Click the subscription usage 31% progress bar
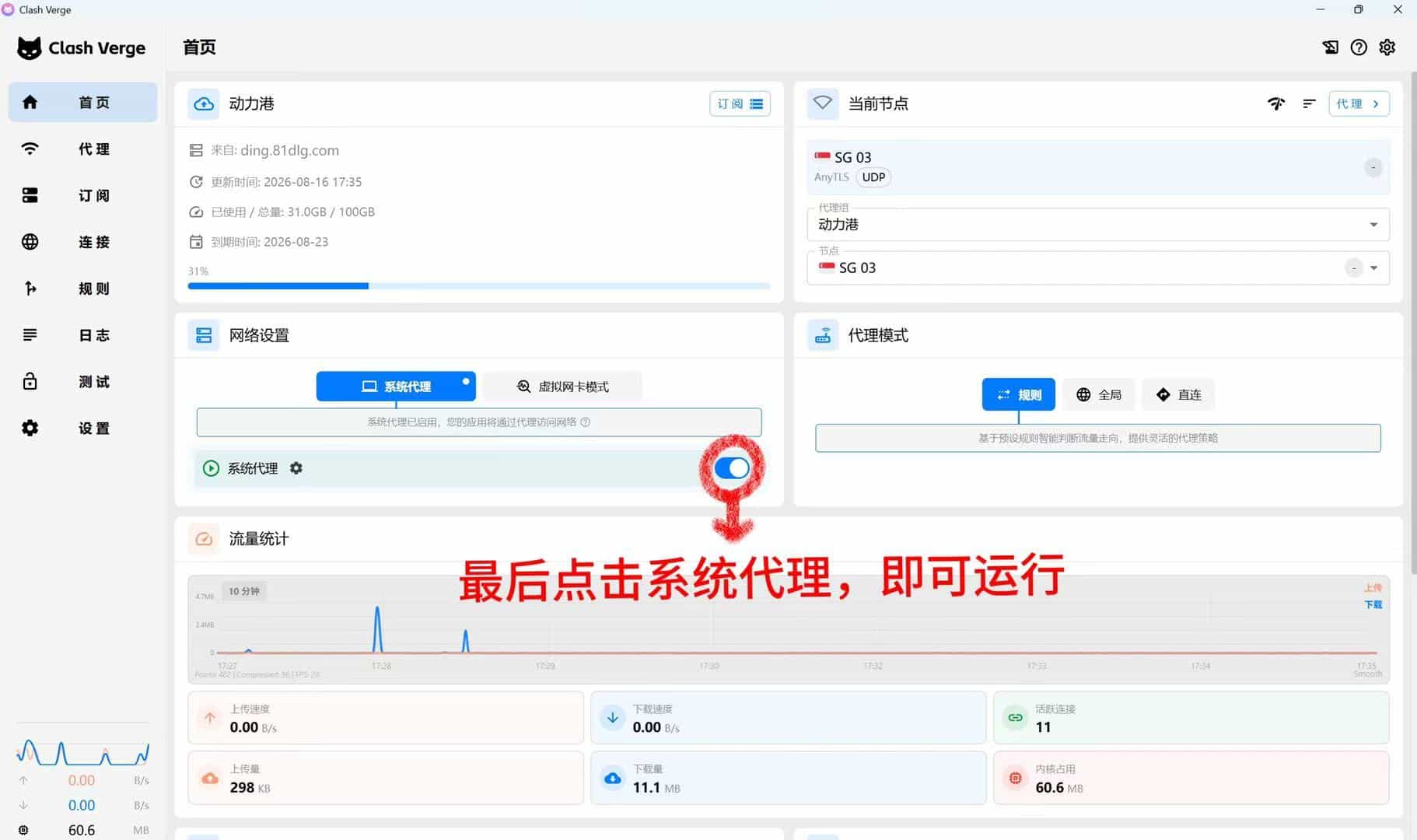This screenshot has width=1417, height=840. tap(479, 286)
